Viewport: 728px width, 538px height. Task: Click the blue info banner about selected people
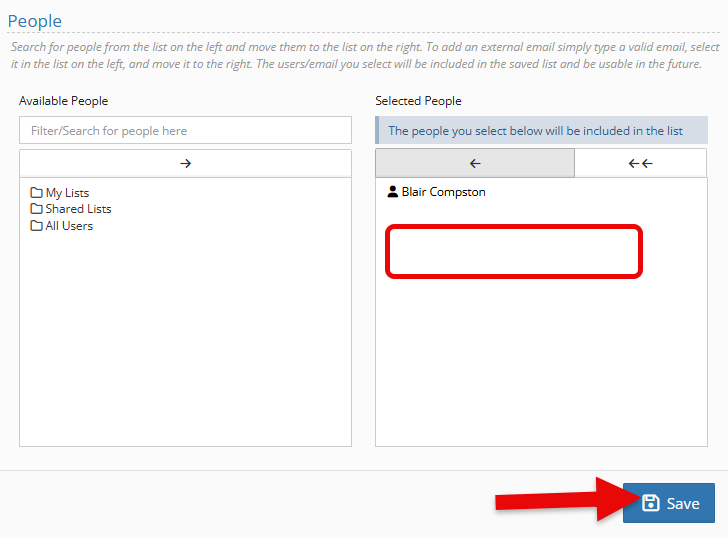pyautogui.click(x=541, y=130)
